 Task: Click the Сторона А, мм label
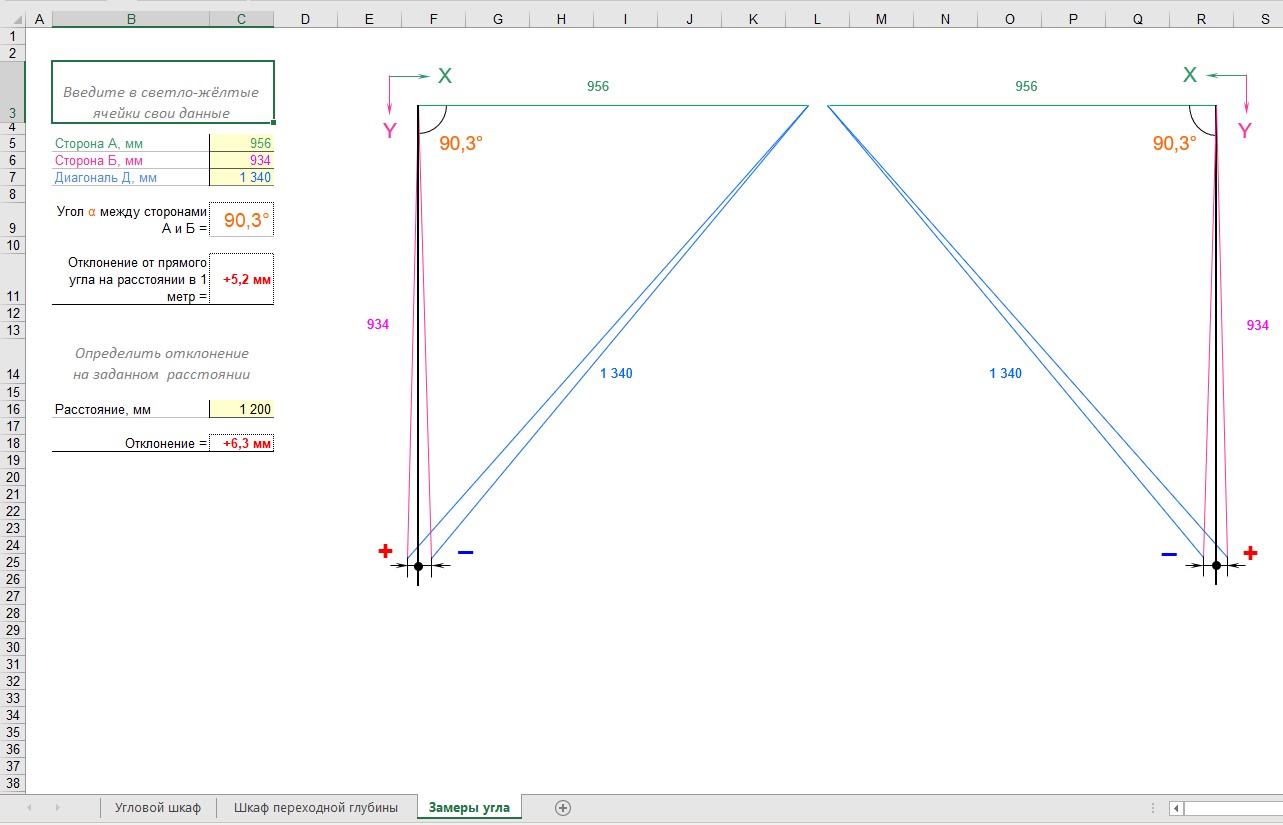point(99,144)
